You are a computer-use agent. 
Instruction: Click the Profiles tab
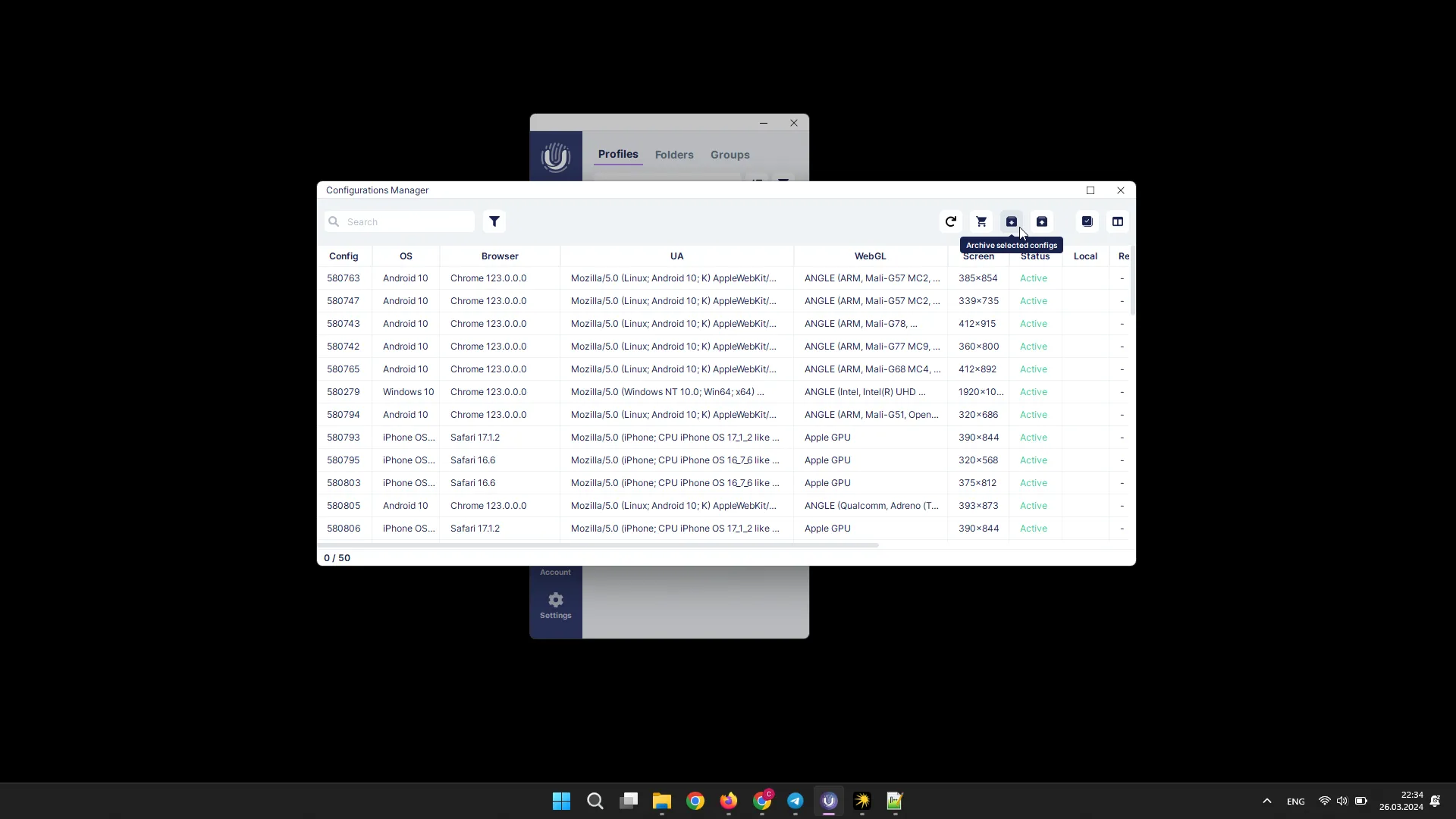pyautogui.click(x=617, y=154)
